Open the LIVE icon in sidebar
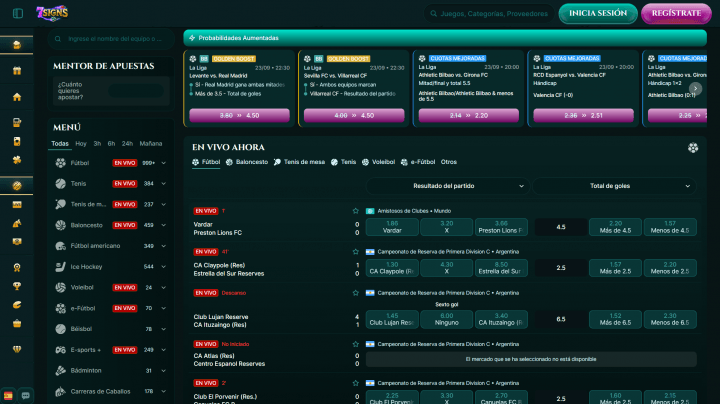Image resolution: width=720 pixels, height=404 pixels. pos(17,205)
